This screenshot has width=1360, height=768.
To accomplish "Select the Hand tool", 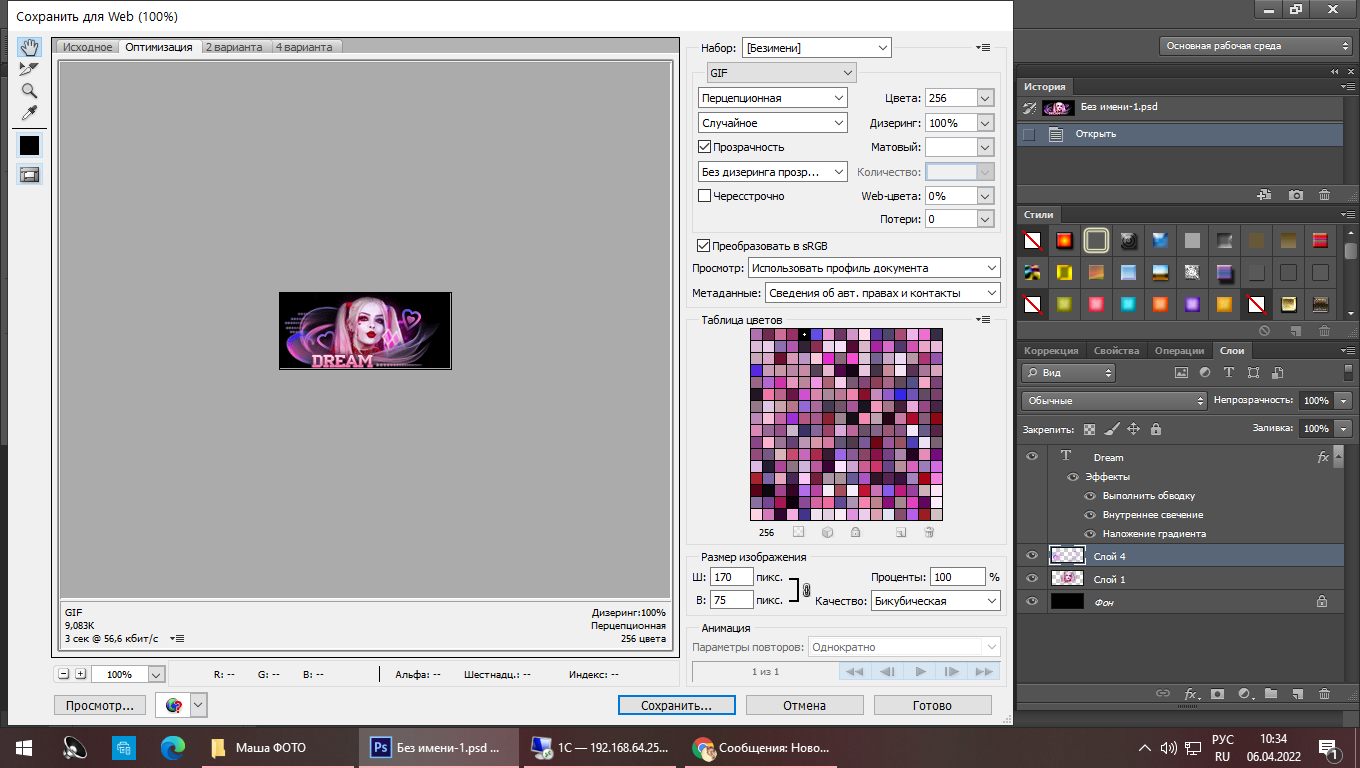I will [29, 48].
